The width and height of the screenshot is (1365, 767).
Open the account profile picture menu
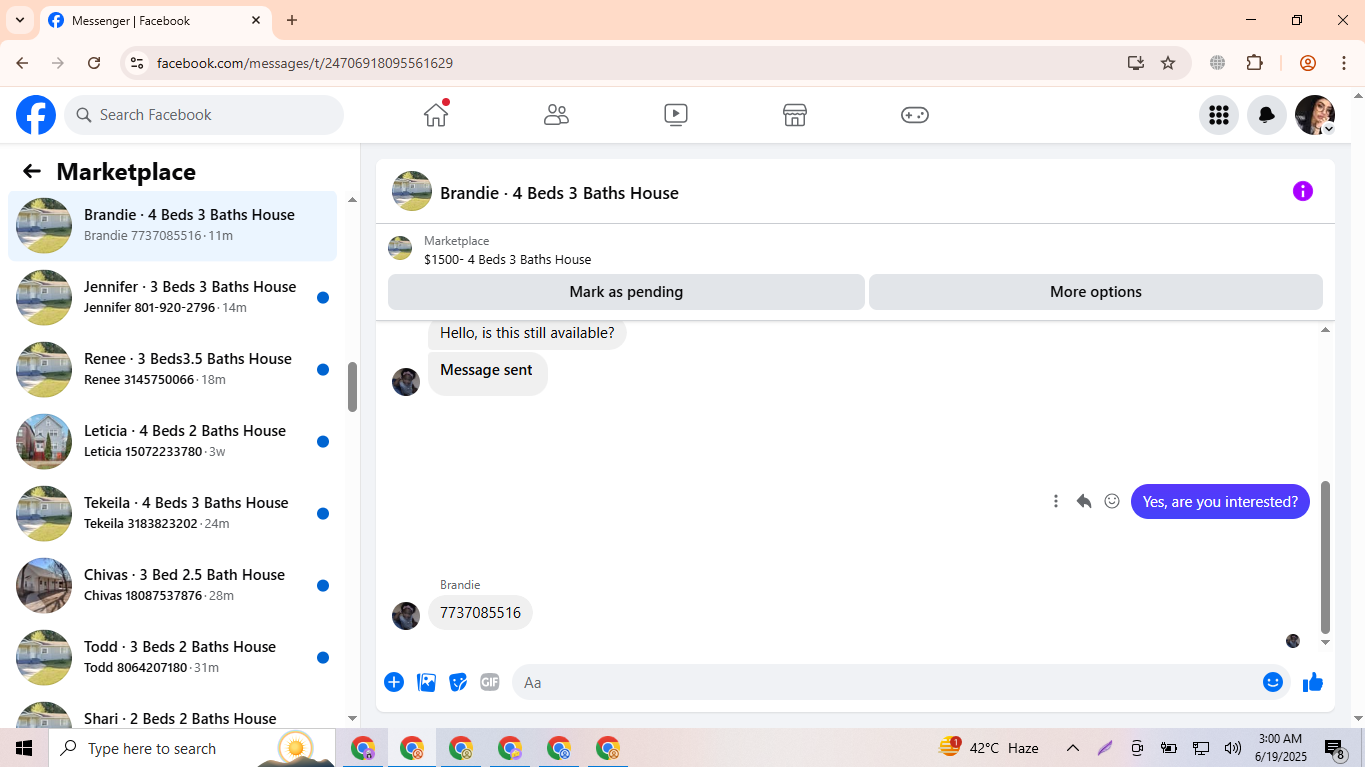[1315, 115]
